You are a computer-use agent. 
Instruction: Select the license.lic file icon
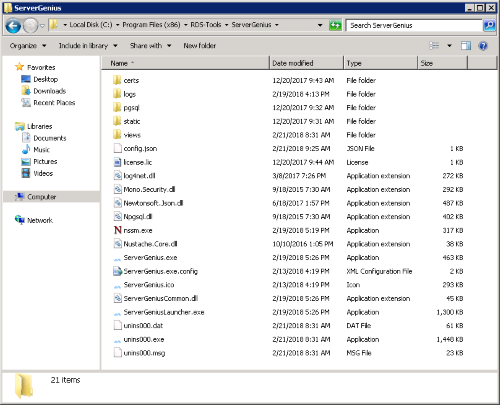tap(117, 162)
